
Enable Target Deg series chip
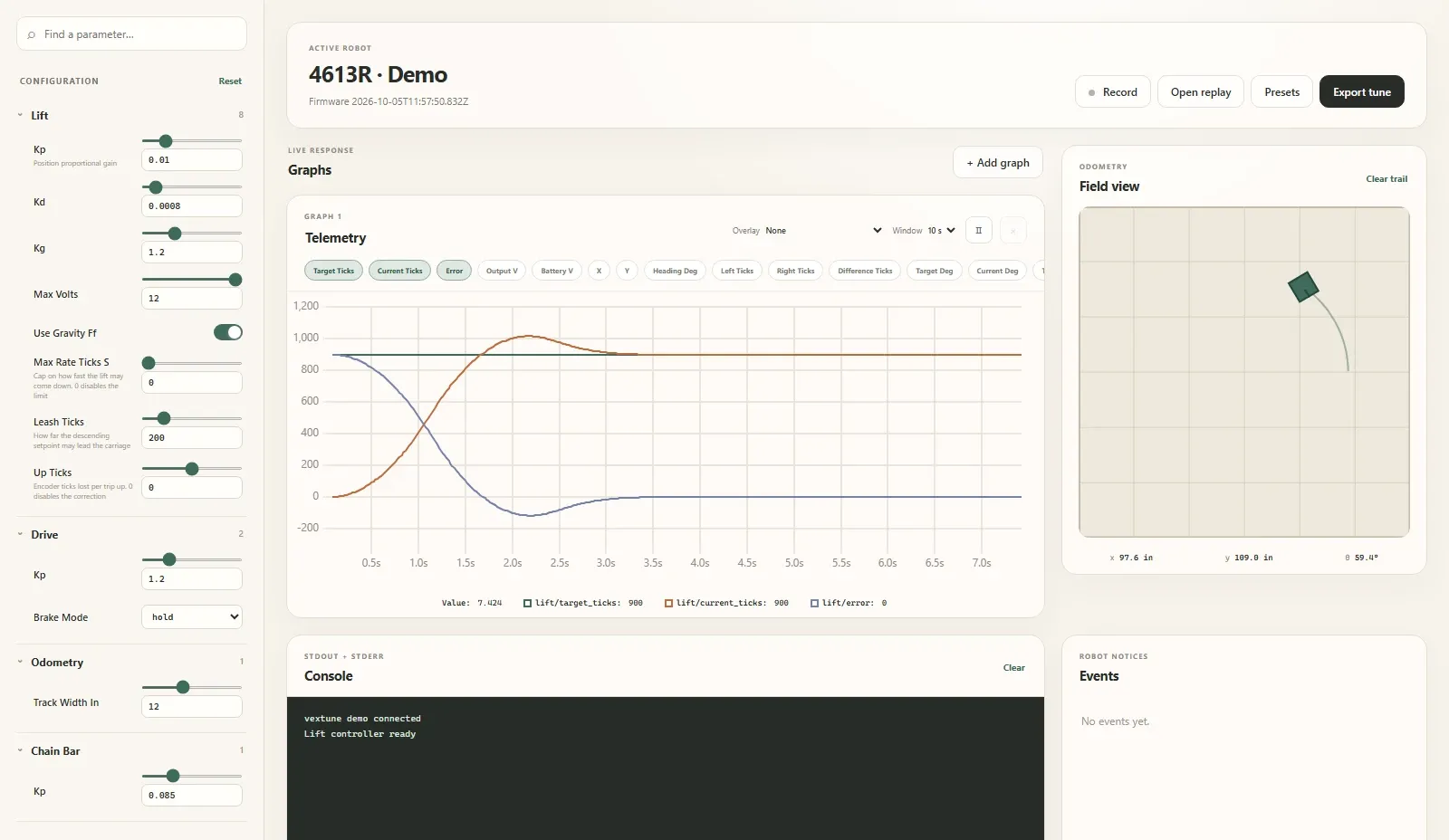point(934,271)
